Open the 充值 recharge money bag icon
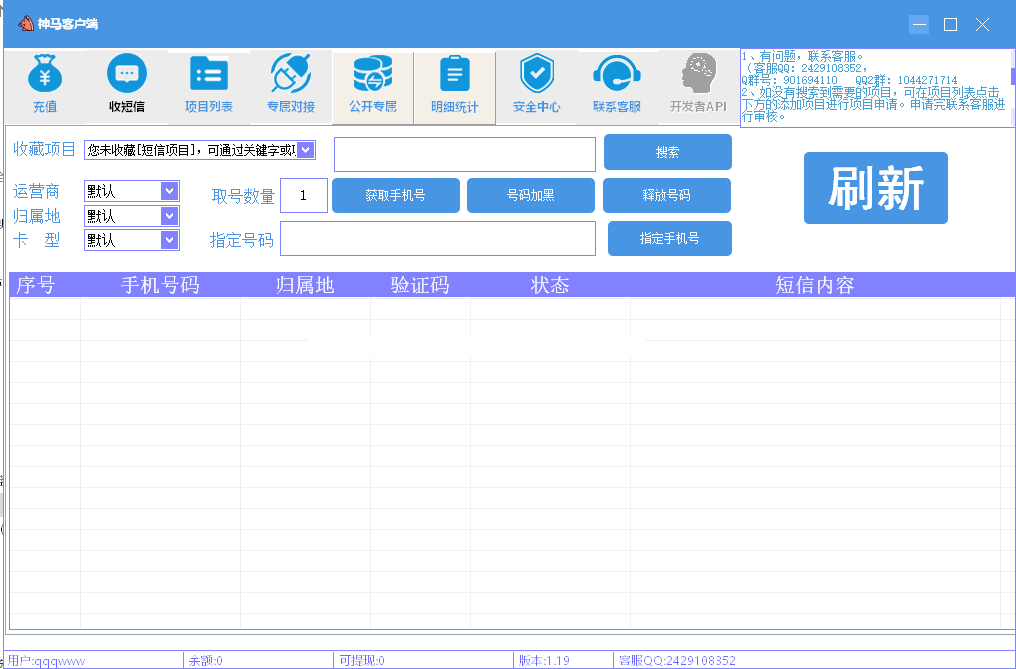Viewport: 1016px width, 669px height. click(45, 74)
